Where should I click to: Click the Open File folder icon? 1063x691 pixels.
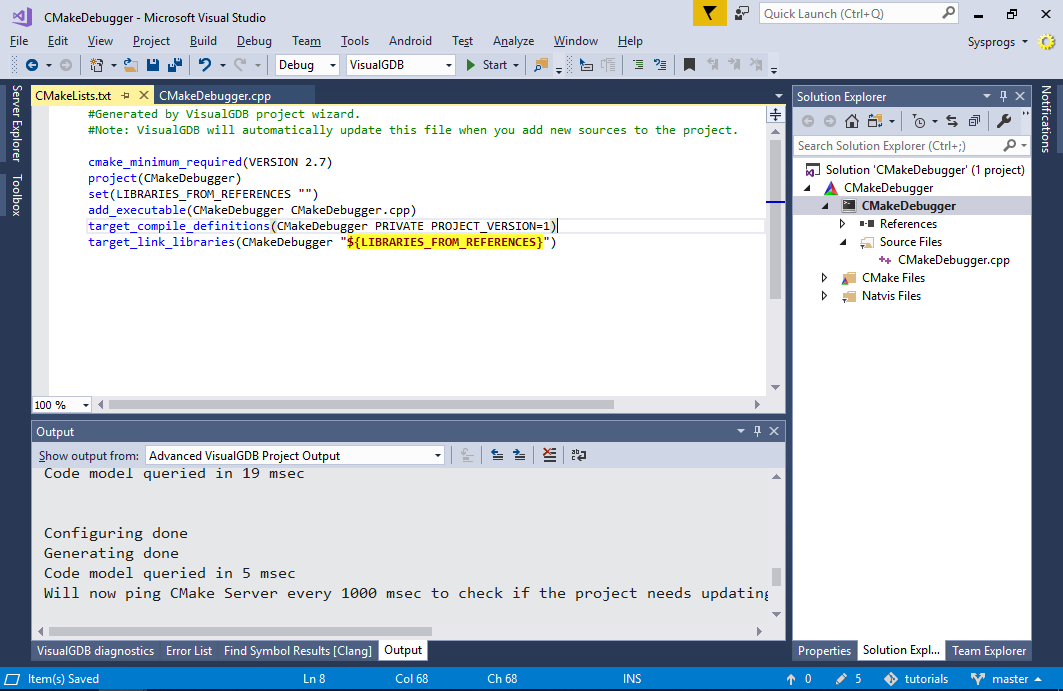click(x=131, y=65)
